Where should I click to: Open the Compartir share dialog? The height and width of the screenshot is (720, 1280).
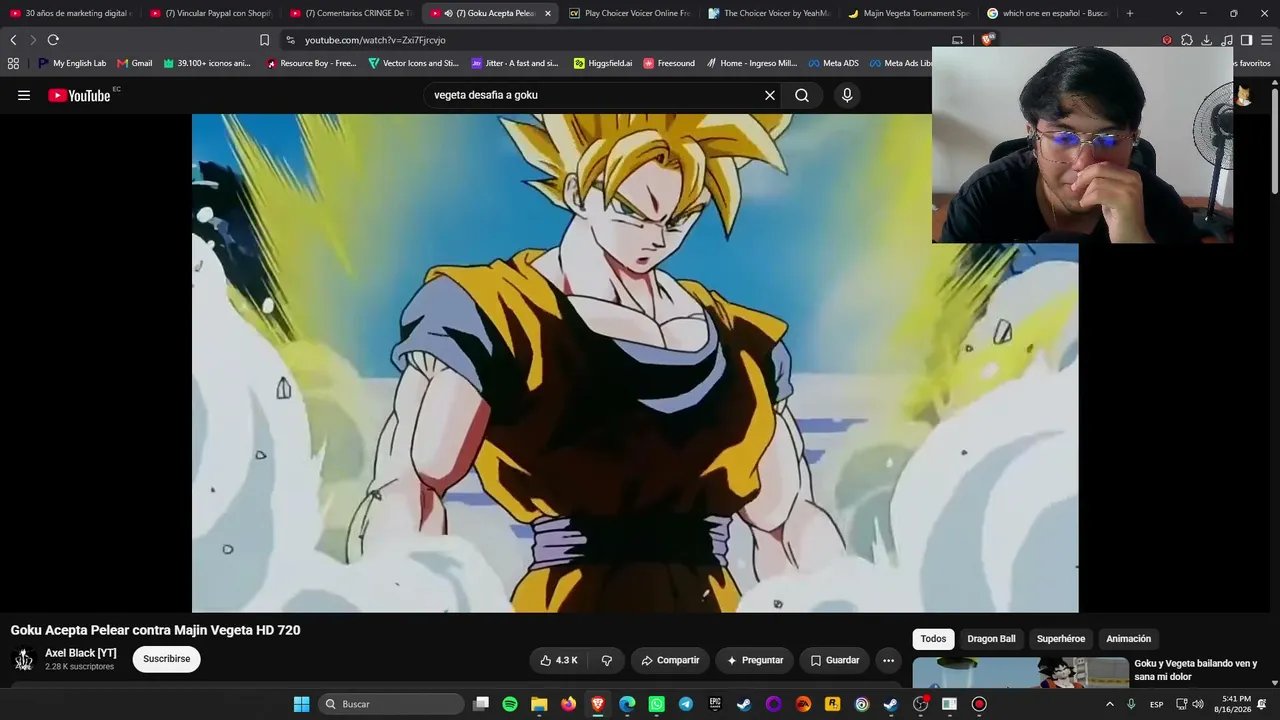coord(670,660)
